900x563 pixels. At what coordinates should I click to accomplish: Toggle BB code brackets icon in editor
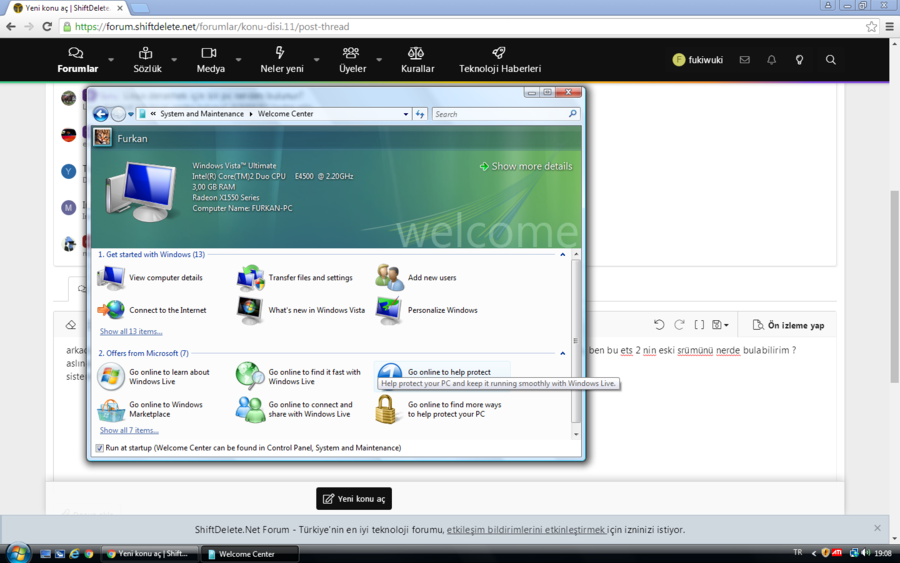[699, 325]
